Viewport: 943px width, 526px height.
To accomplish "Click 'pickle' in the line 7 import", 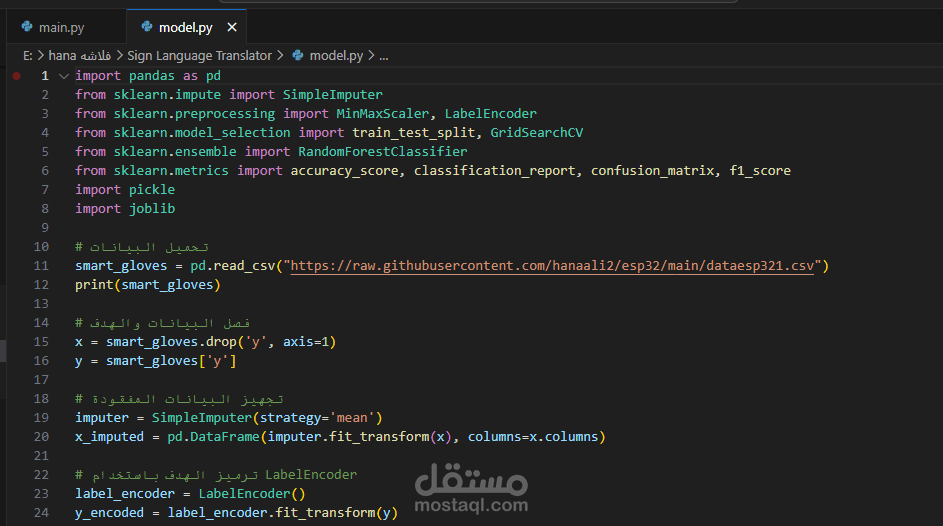I will point(152,189).
